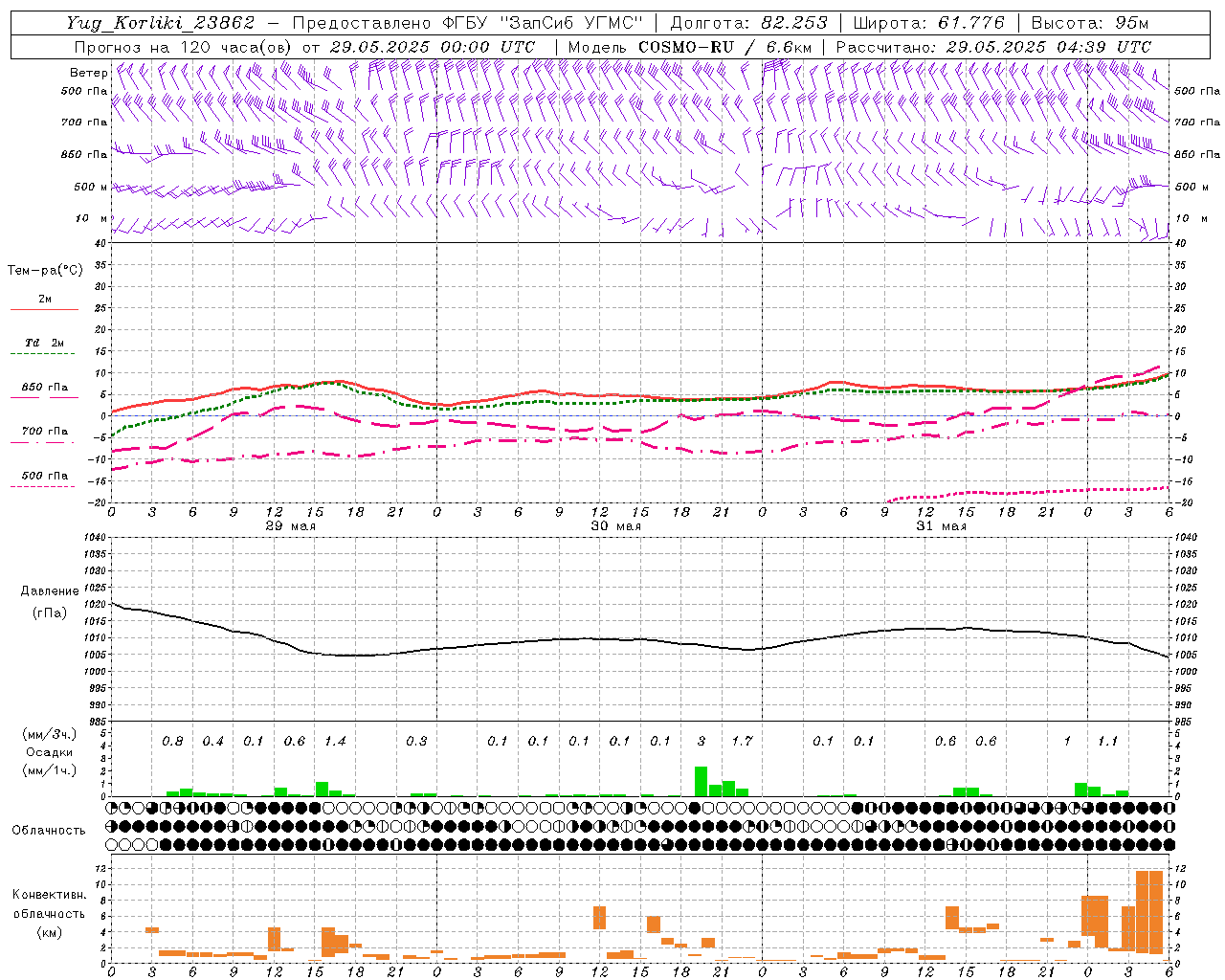This screenshot has height=980, width=1225.
Task: Click 'Предоставлено ФГБУ "ЗапСиб УГМС"' provider text
Action: point(467,23)
